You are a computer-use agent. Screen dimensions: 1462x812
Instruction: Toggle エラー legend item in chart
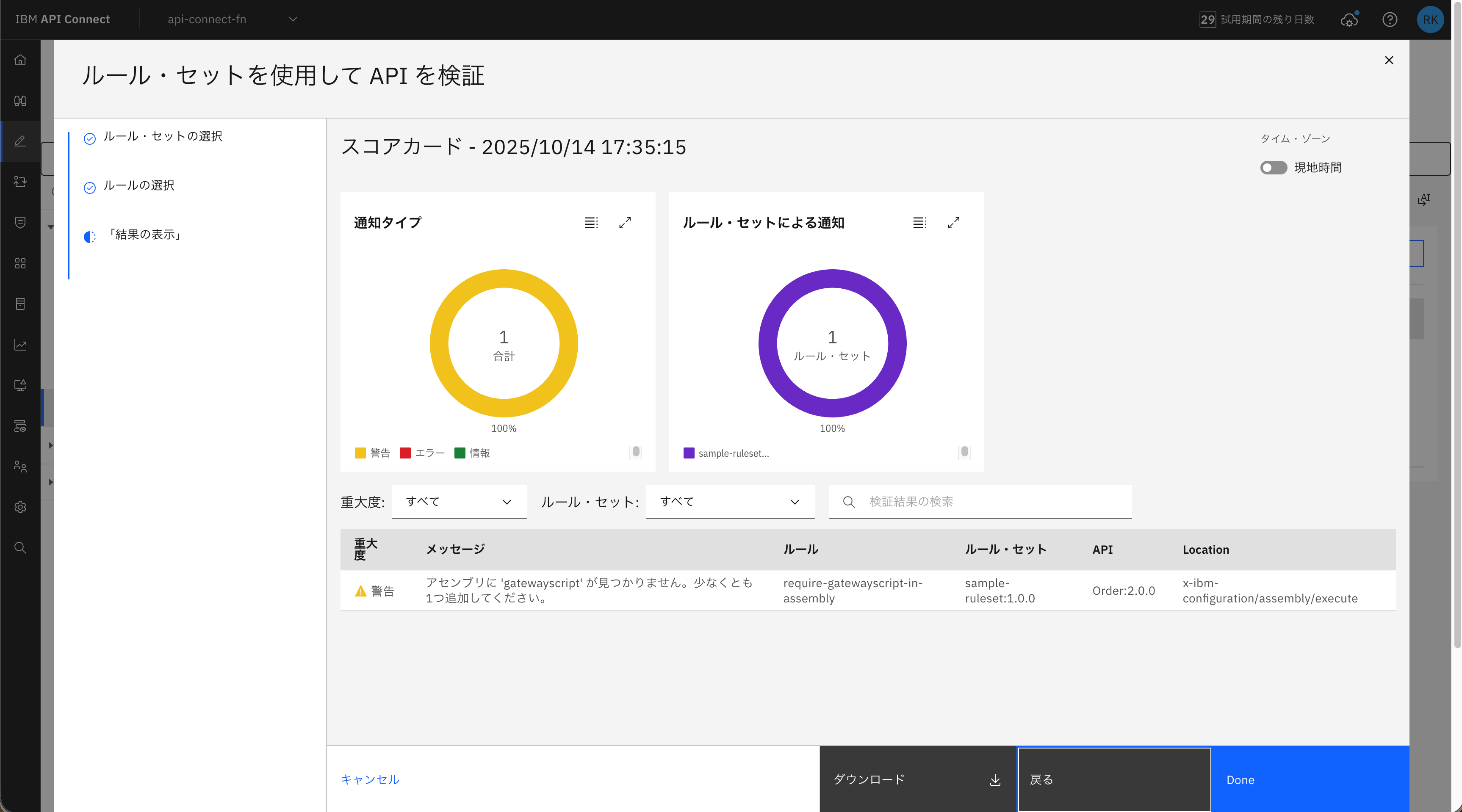pos(422,453)
